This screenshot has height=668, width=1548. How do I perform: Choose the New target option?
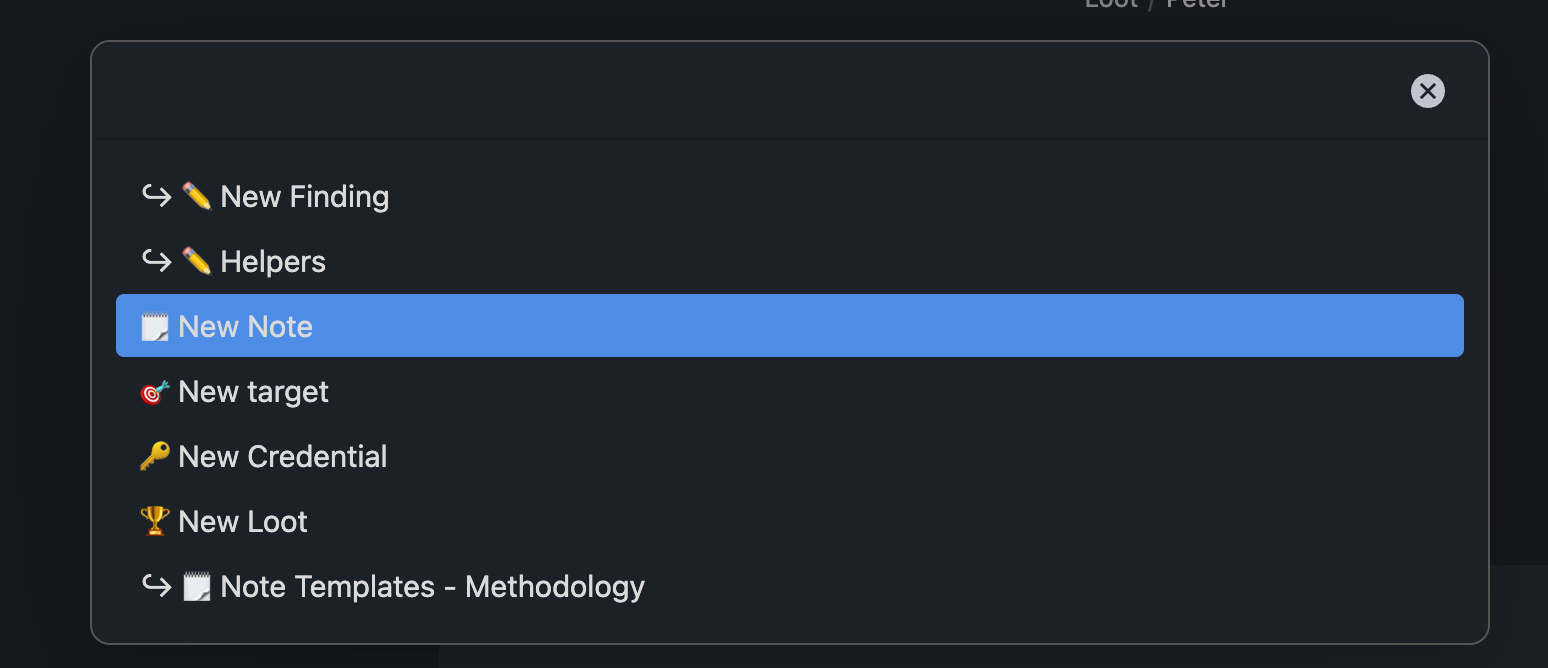[x=253, y=392]
